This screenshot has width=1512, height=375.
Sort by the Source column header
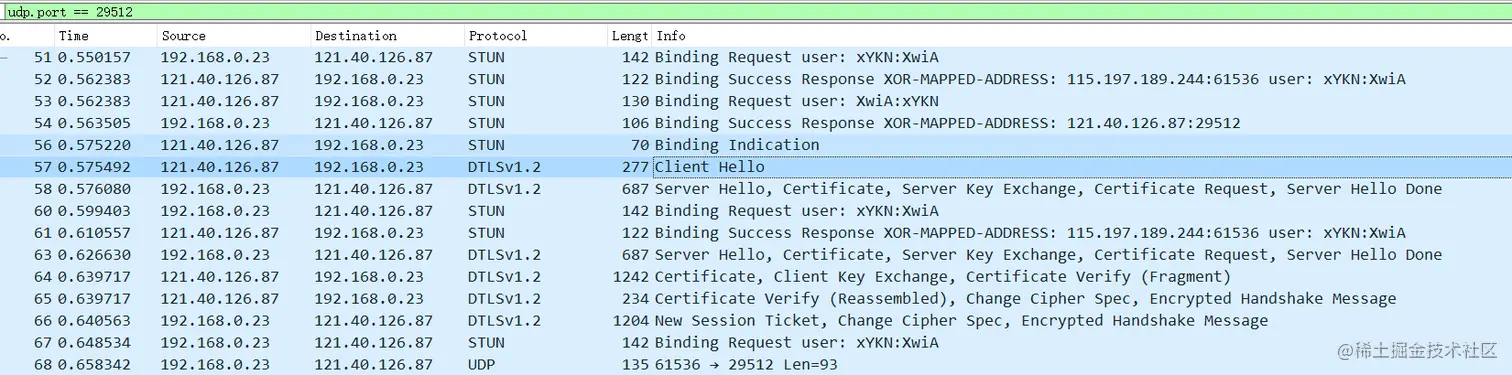(234, 36)
